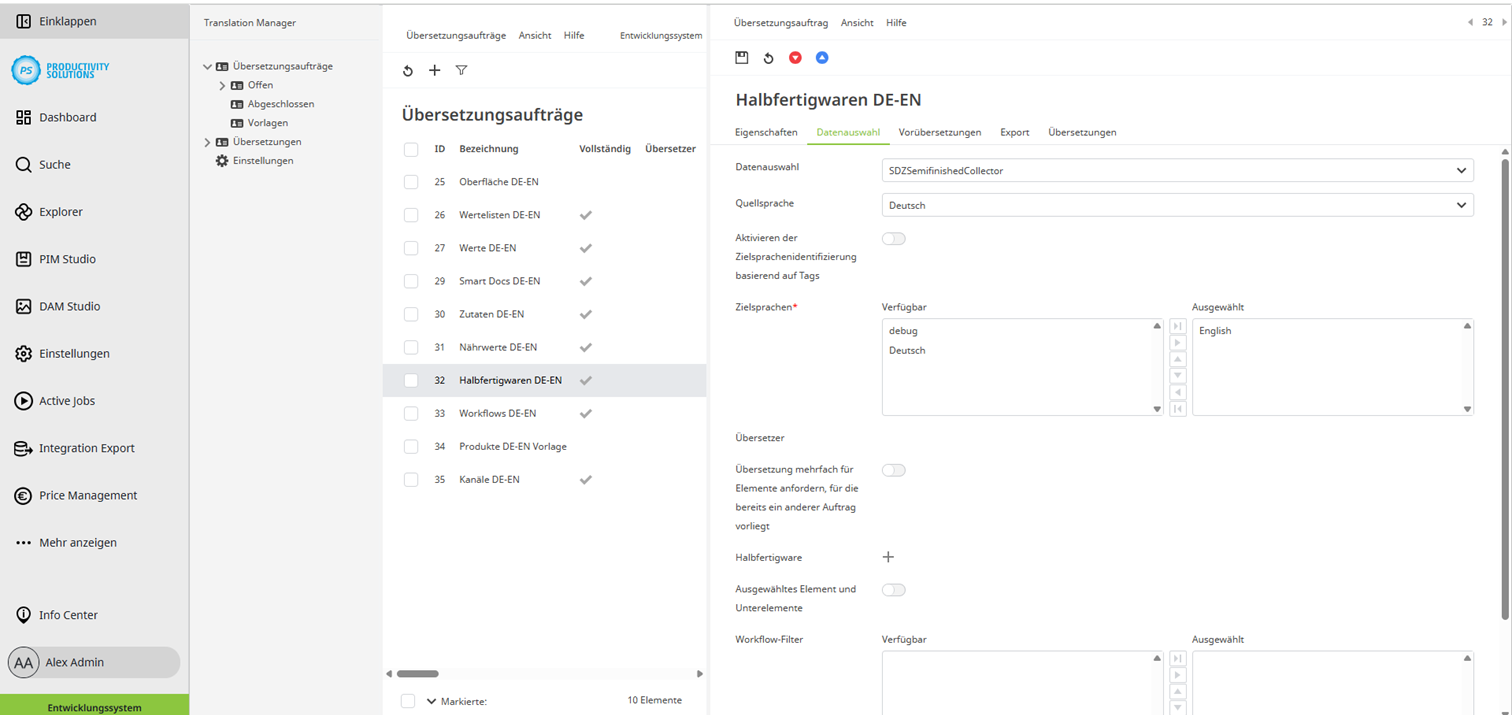Click the Refresh icon in the detail toolbar

(768, 57)
